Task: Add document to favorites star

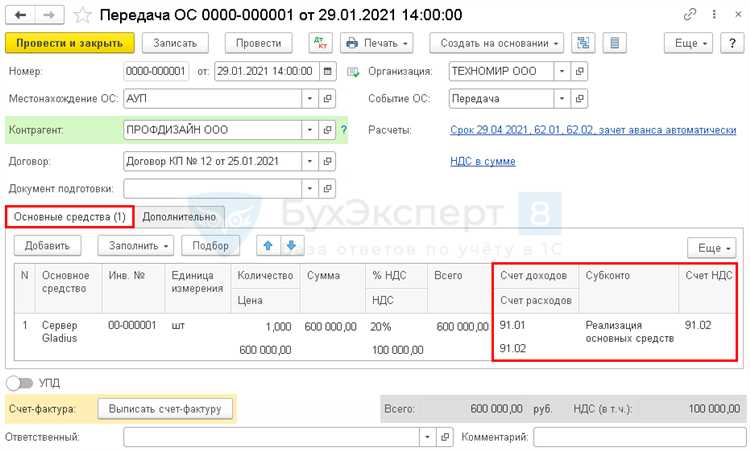Action: [82, 15]
